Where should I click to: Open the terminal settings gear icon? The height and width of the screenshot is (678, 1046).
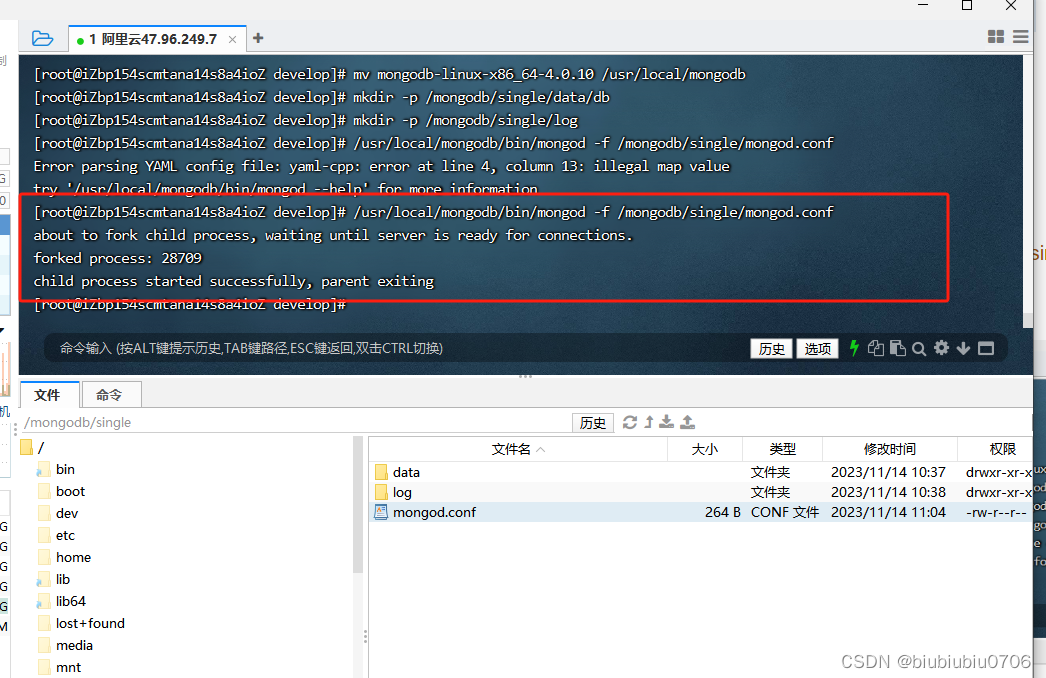point(940,348)
